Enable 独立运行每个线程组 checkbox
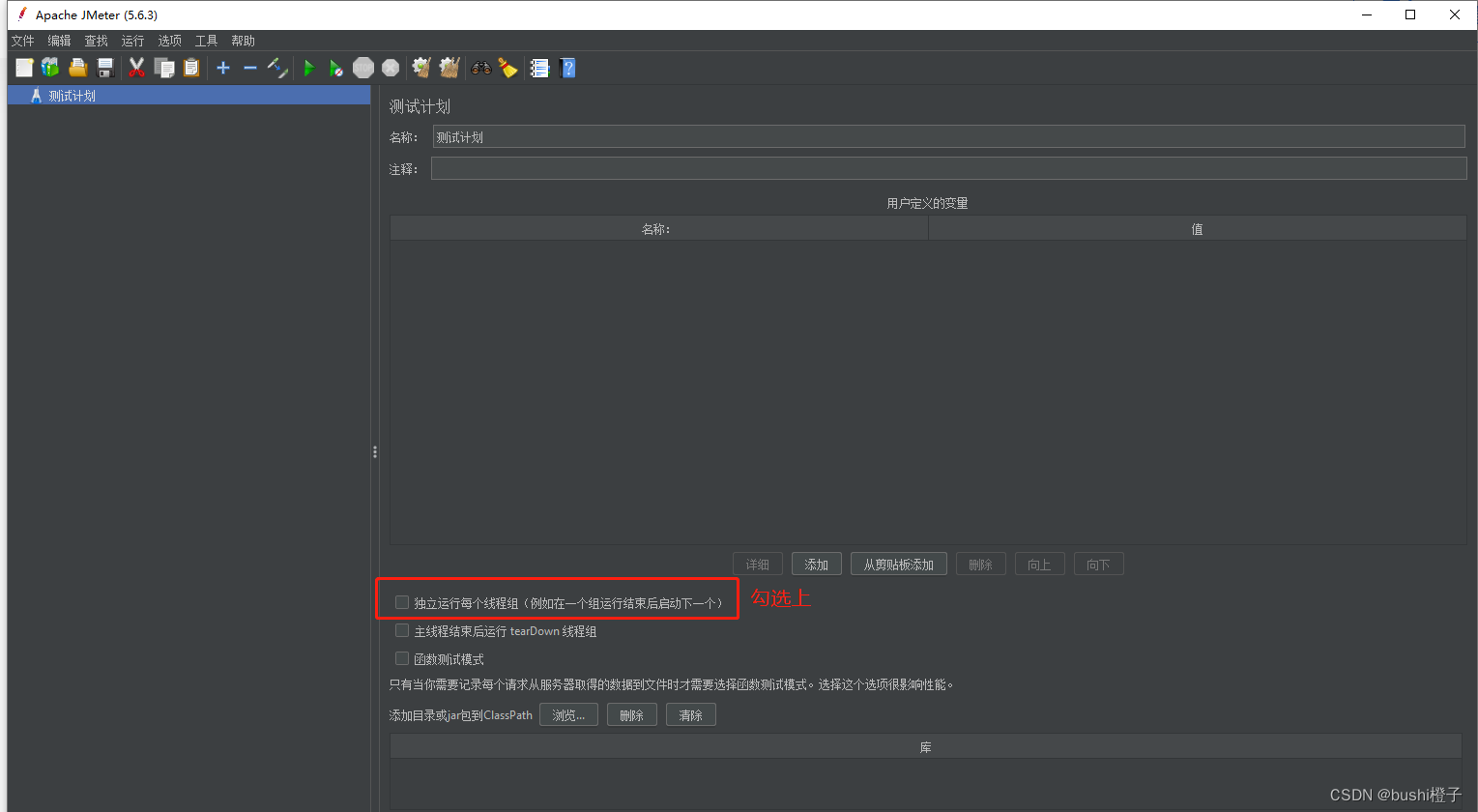 coord(402,602)
